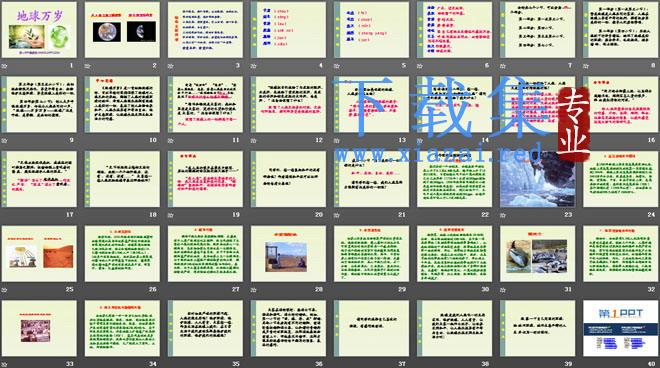
Task: Select slide 33 with single small picture
Action: click(39, 328)
